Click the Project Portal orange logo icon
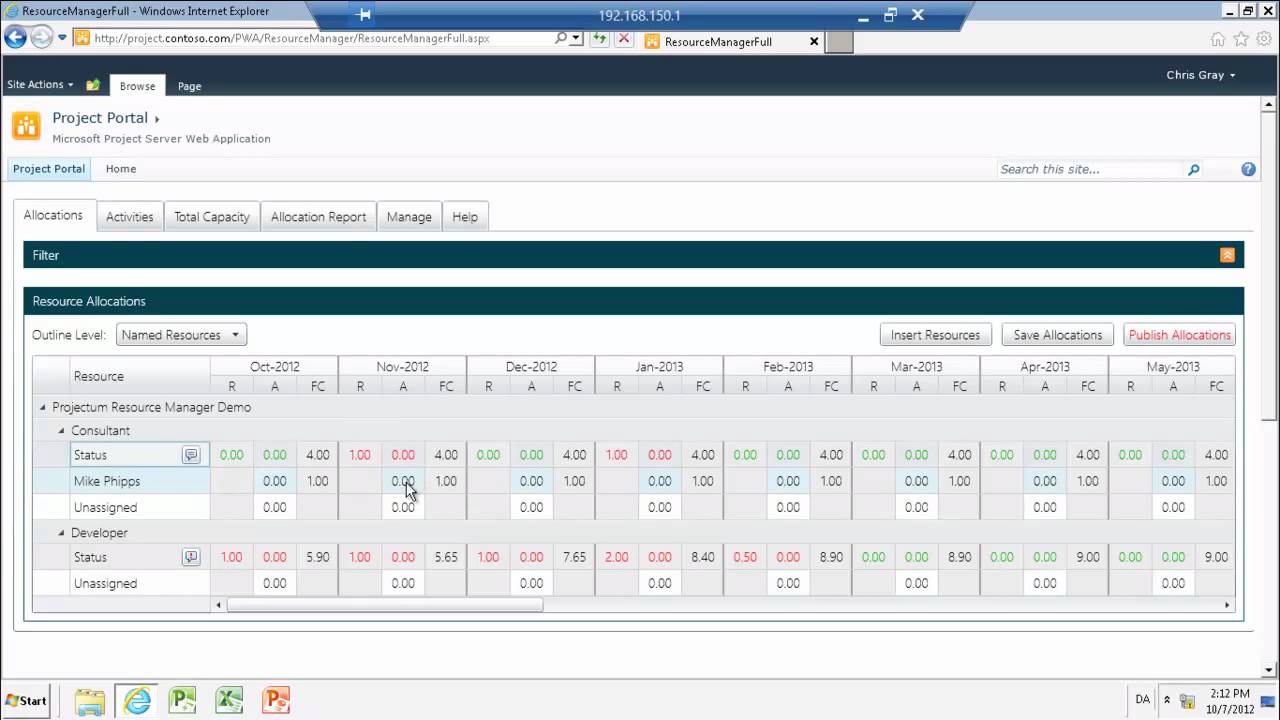The width and height of the screenshot is (1280, 720). click(x=26, y=126)
